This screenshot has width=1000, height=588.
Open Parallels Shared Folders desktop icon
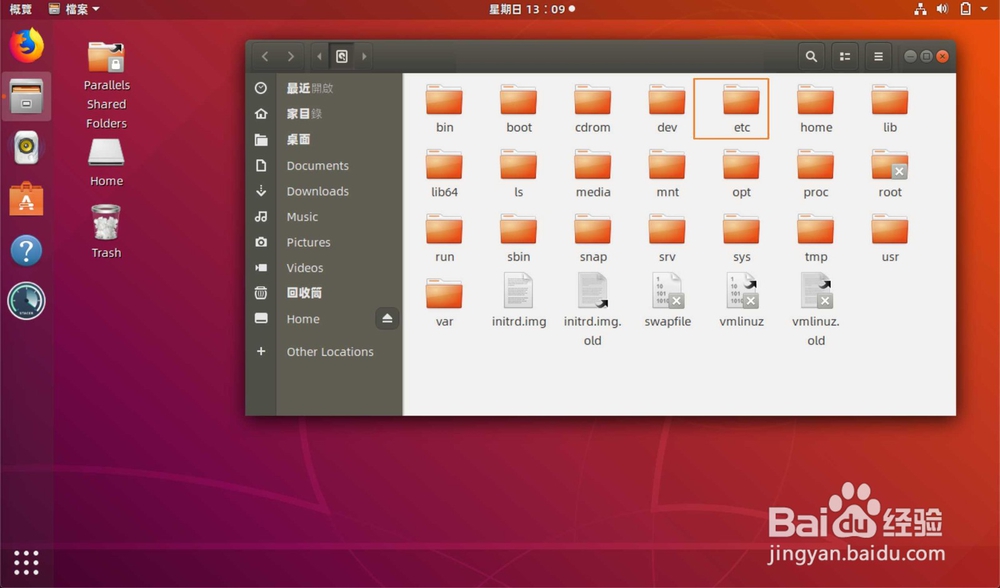[x=106, y=85]
